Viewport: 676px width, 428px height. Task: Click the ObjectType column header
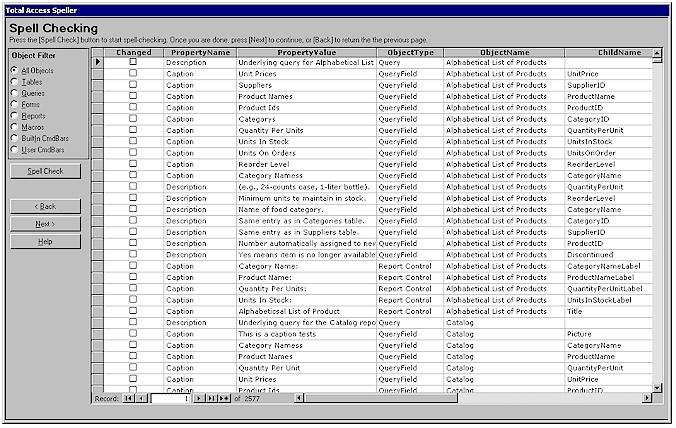click(x=410, y=51)
